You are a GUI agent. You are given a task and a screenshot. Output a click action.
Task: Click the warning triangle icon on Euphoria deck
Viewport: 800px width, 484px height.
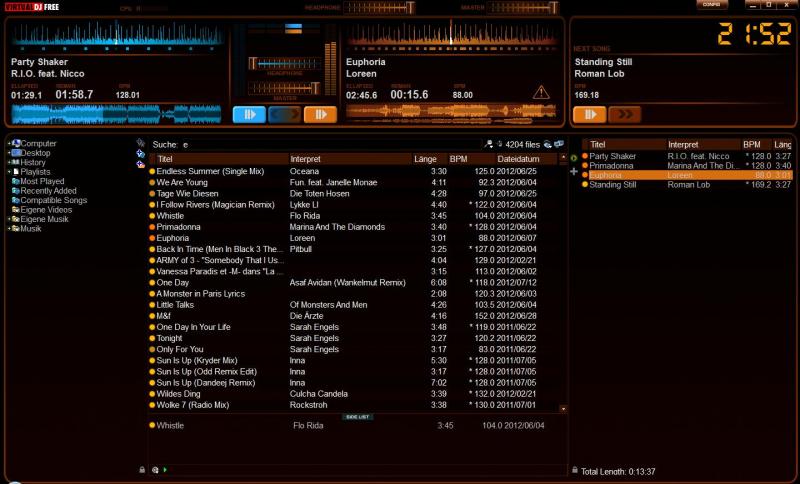click(x=541, y=93)
